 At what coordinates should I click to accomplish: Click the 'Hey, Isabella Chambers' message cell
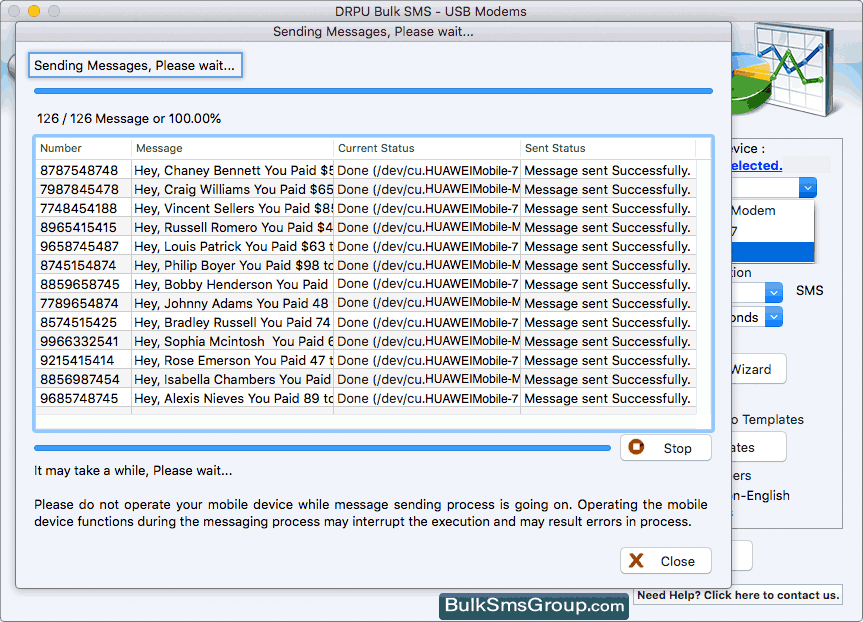[233, 379]
